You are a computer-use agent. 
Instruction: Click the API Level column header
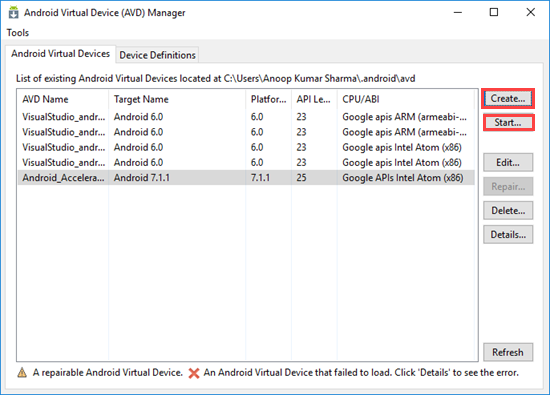pyautogui.click(x=314, y=99)
